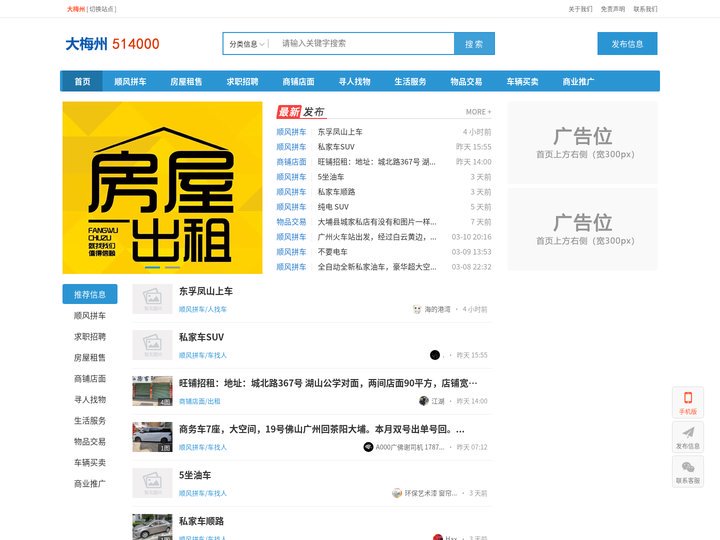Click the 发布信息 paper plane floating icon
Image resolution: width=720 pixels, height=540 pixels.
(687, 437)
